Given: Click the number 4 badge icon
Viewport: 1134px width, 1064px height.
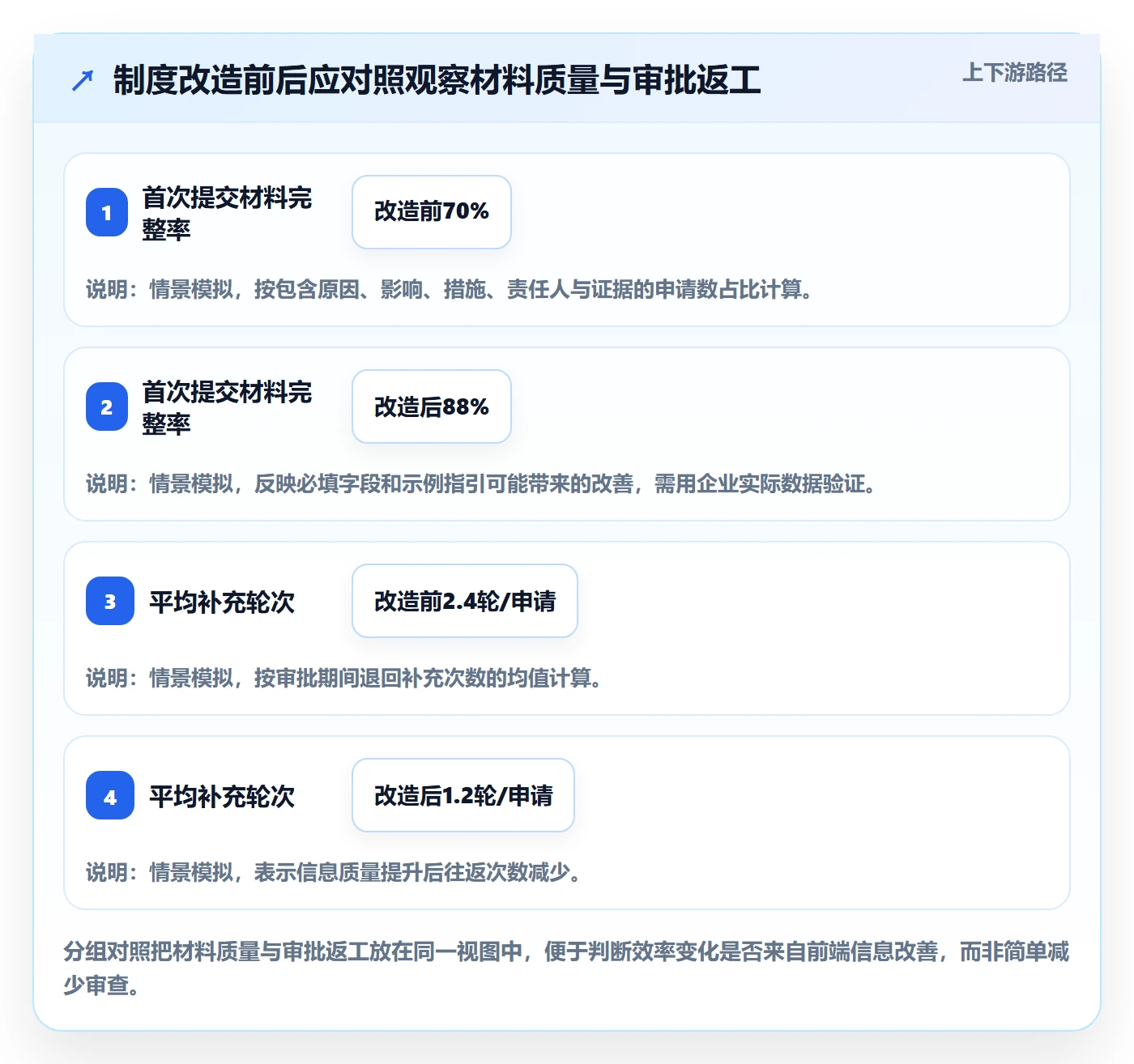Looking at the screenshot, I should 110,795.
